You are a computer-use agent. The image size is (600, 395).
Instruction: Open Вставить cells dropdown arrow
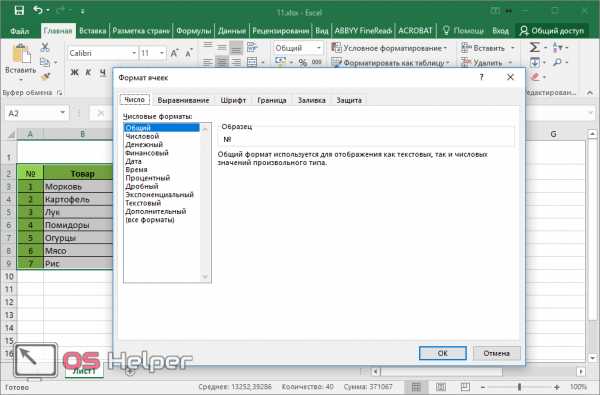click(x=512, y=48)
